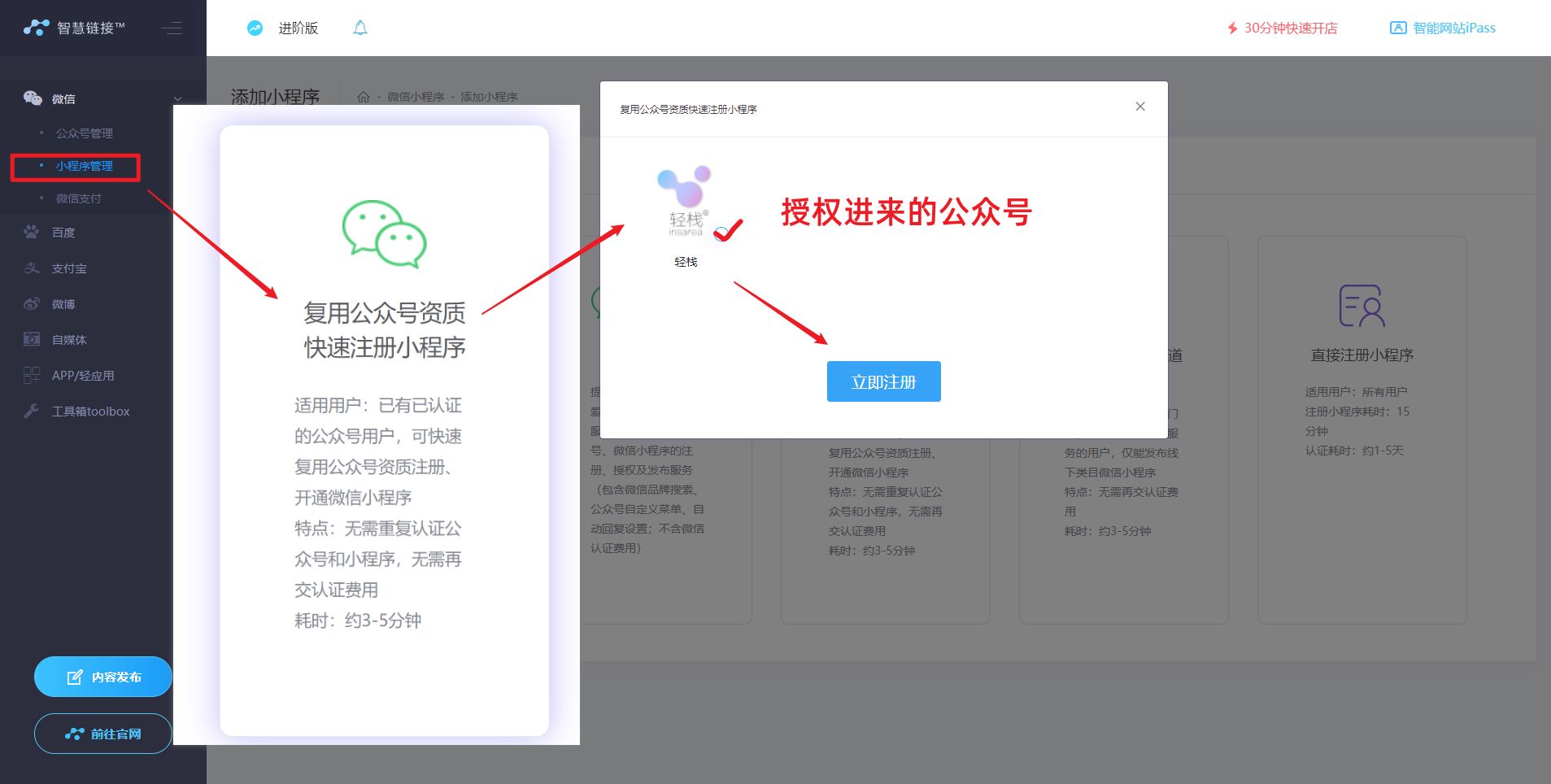Open the 30分钟快速开店 link

click(x=1291, y=28)
